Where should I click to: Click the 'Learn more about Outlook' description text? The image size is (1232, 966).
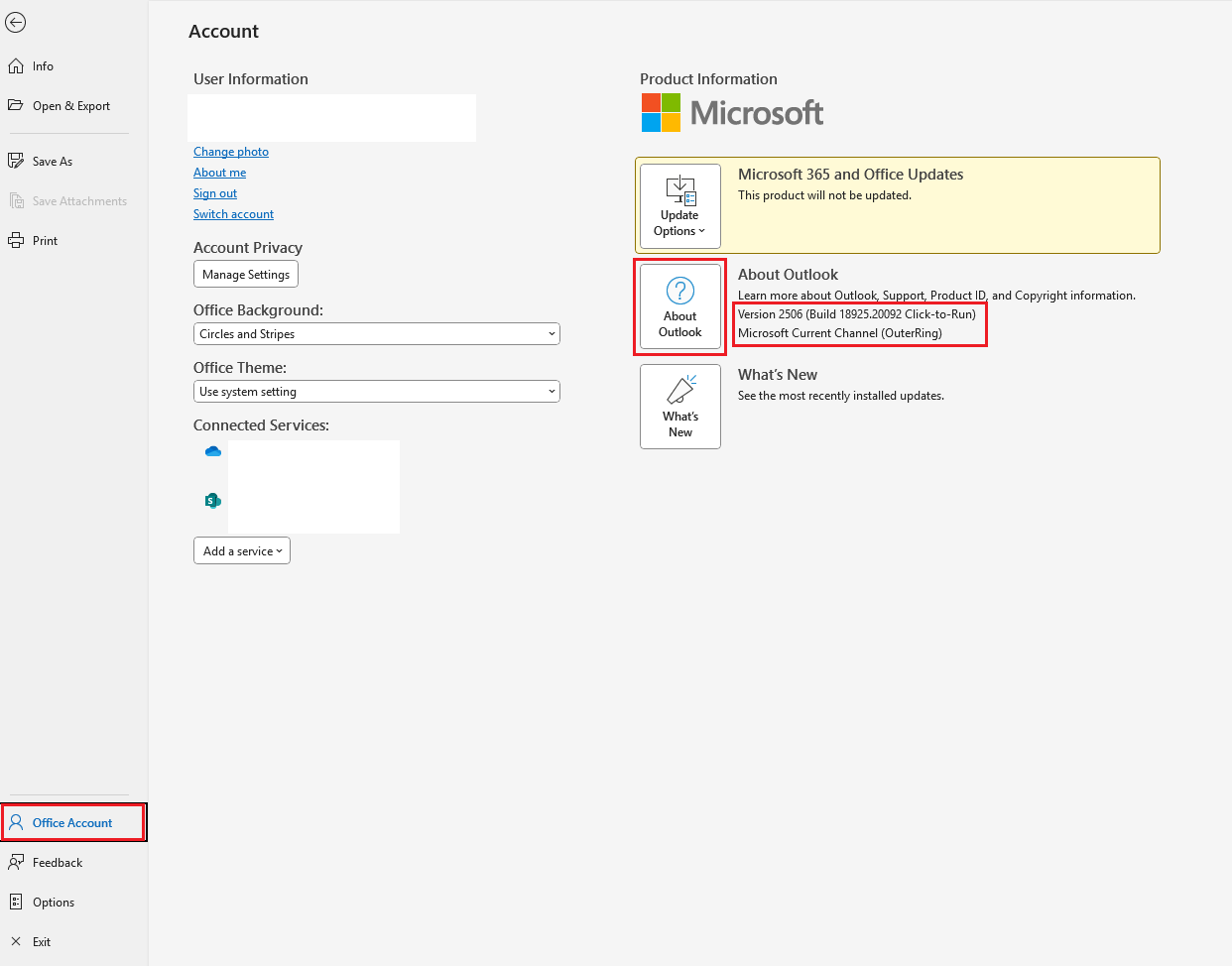point(936,296)
